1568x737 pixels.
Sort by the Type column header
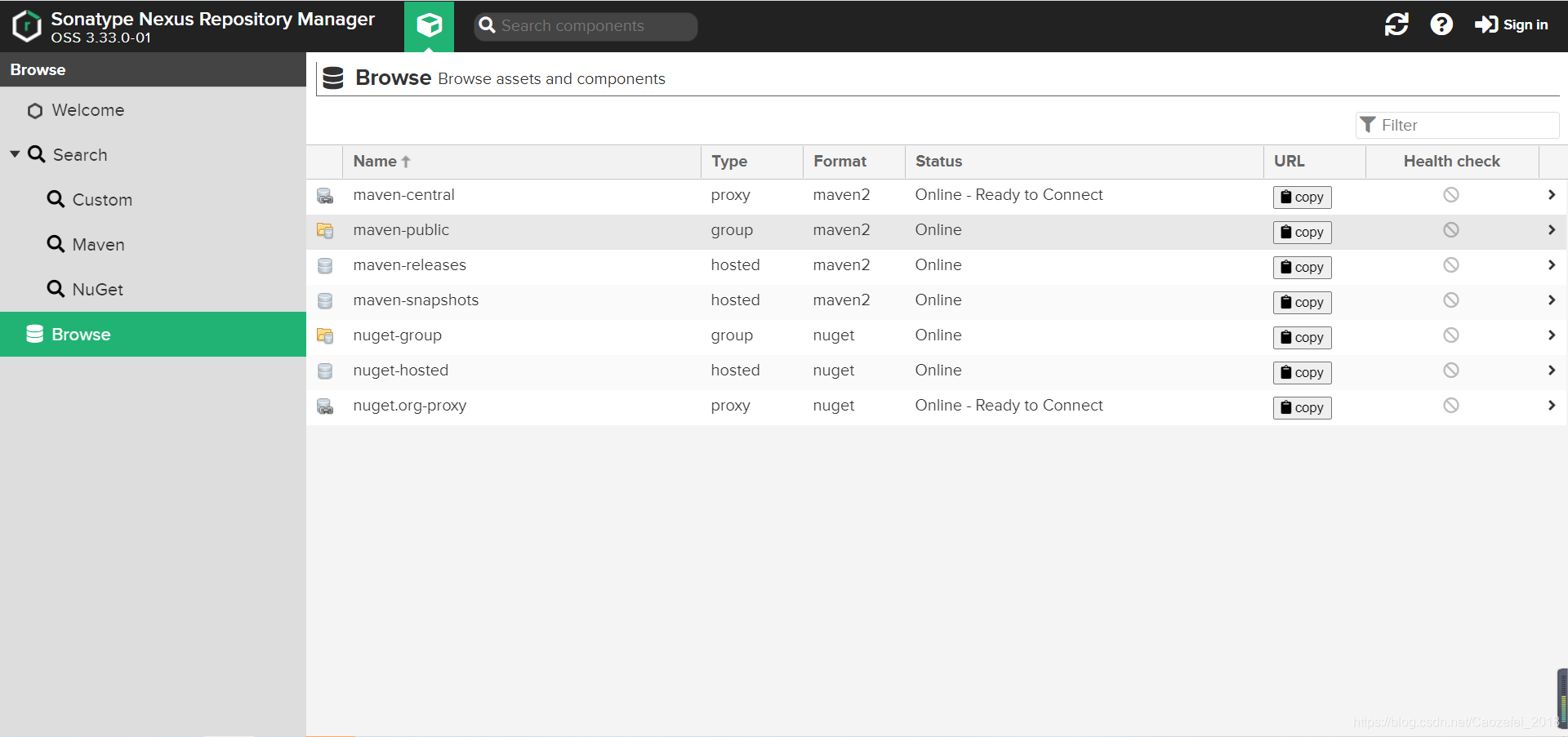click(752, 162)
